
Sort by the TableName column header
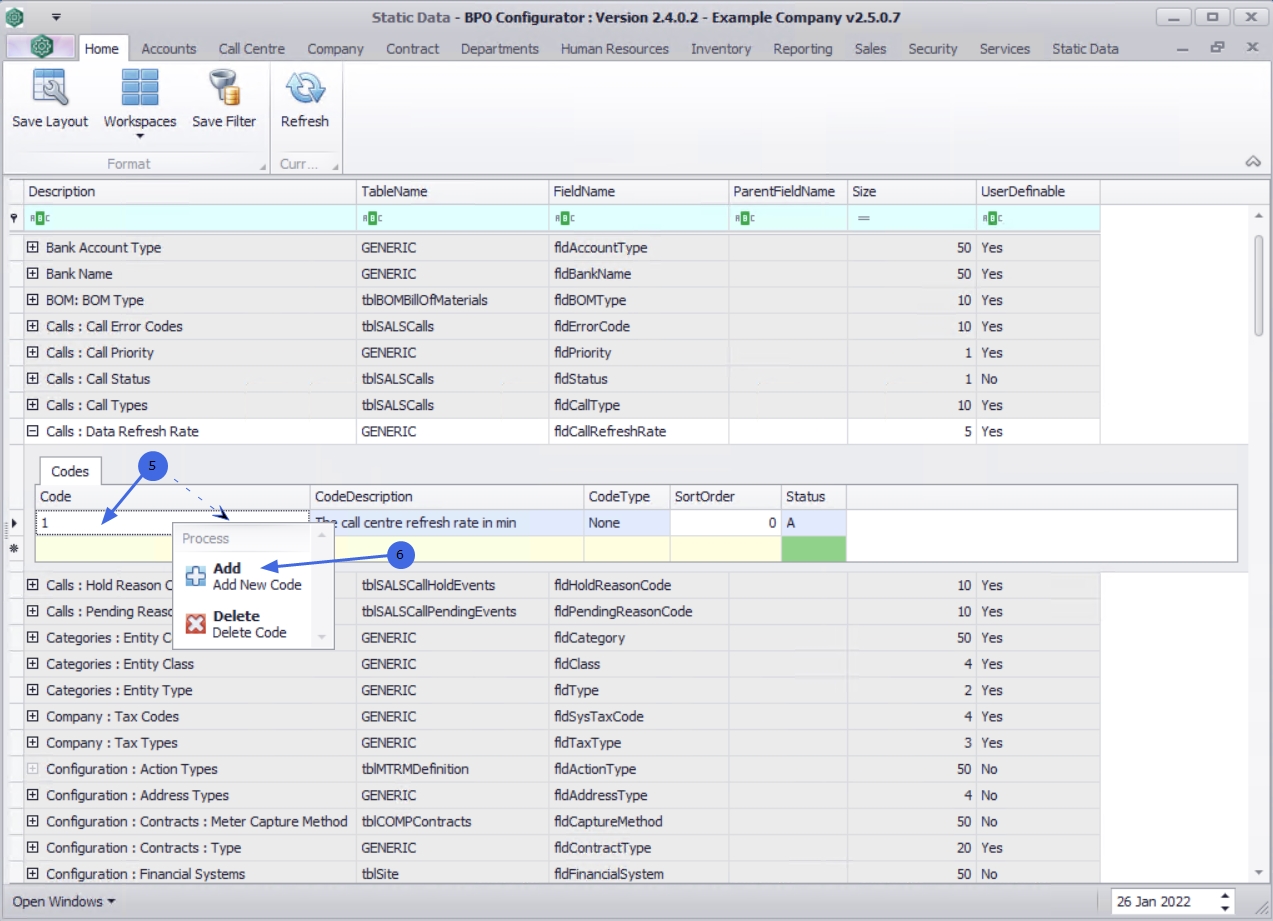click(452, 191)
